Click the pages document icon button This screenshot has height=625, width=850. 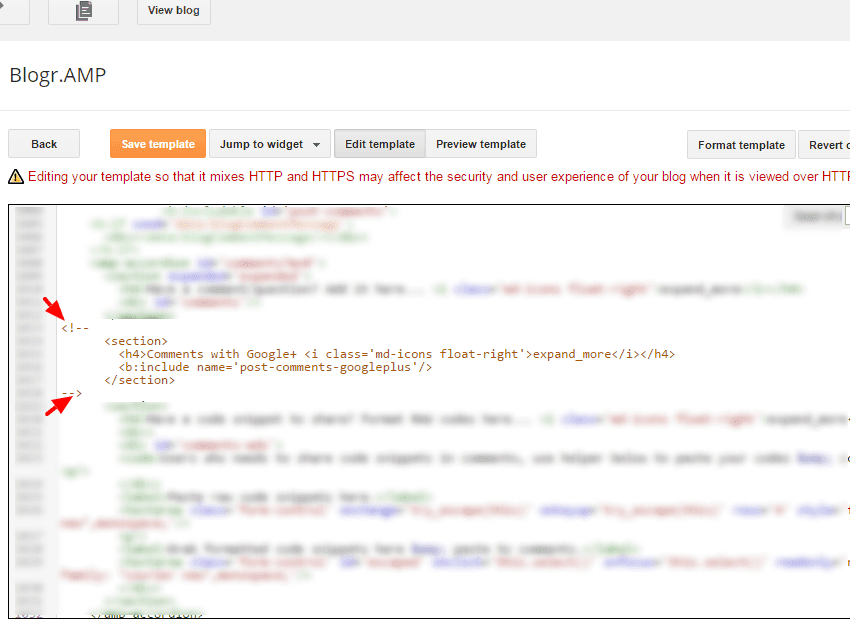83,11
